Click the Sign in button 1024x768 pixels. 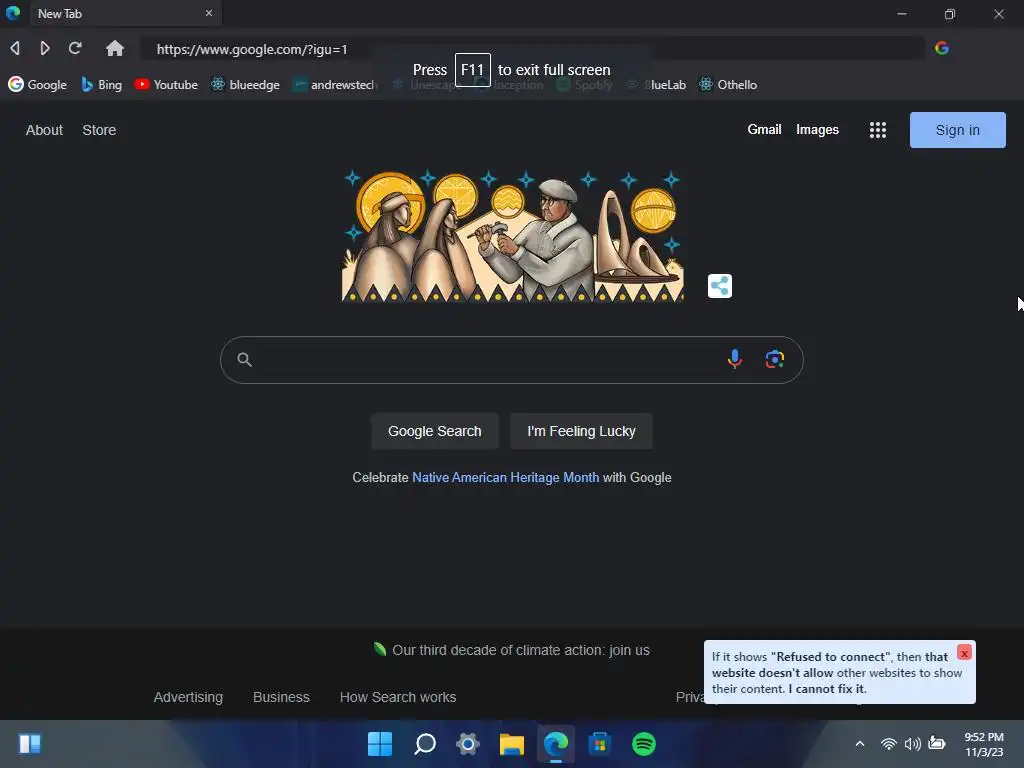(957, 130)
